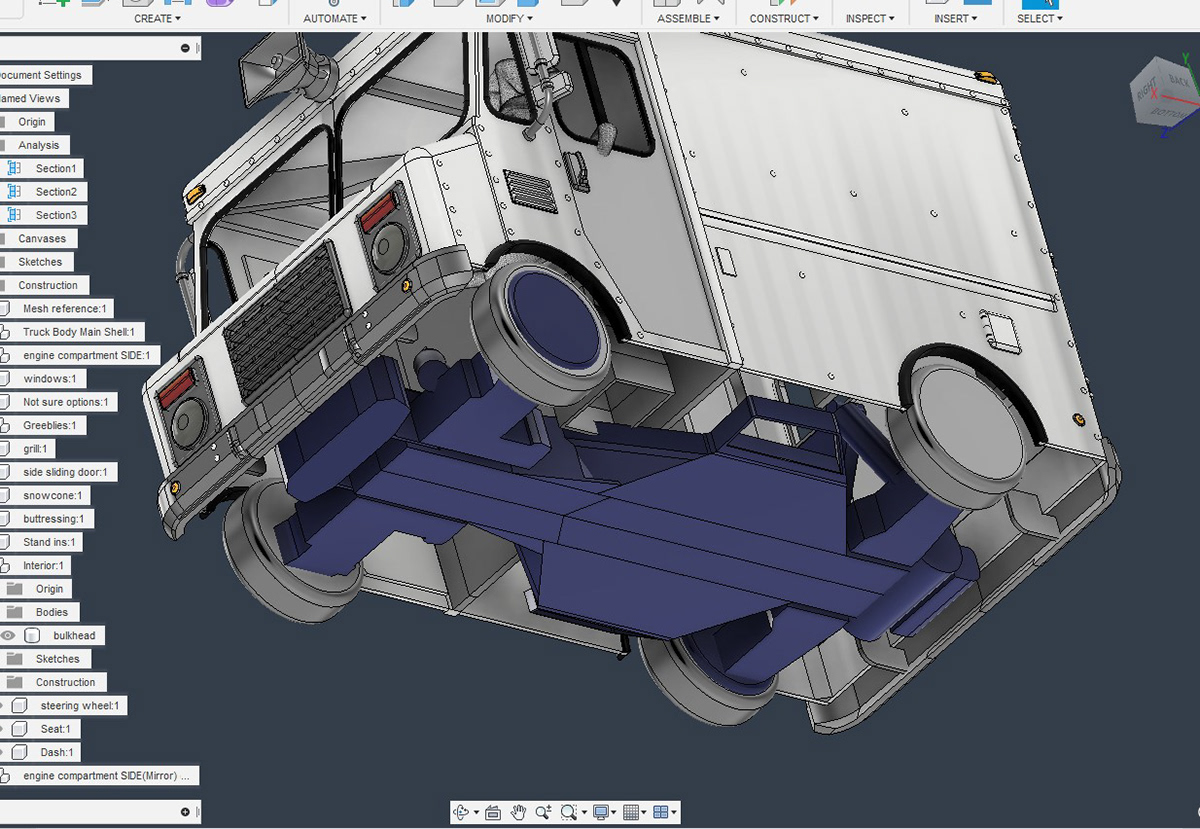Screen dimensions: 1200x829
Task: Click the Grid and Snaps icon
Action: 631,812
